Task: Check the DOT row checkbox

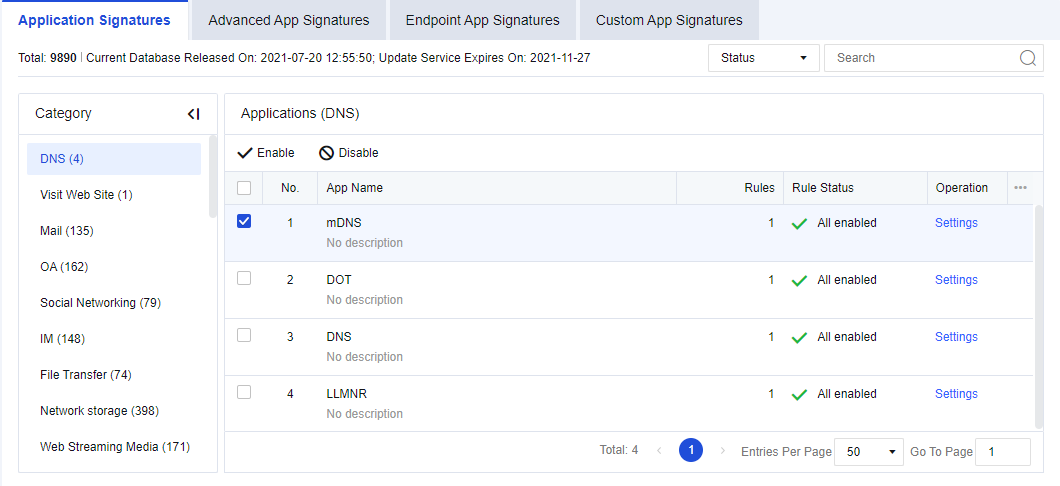Action: point(244,279)
